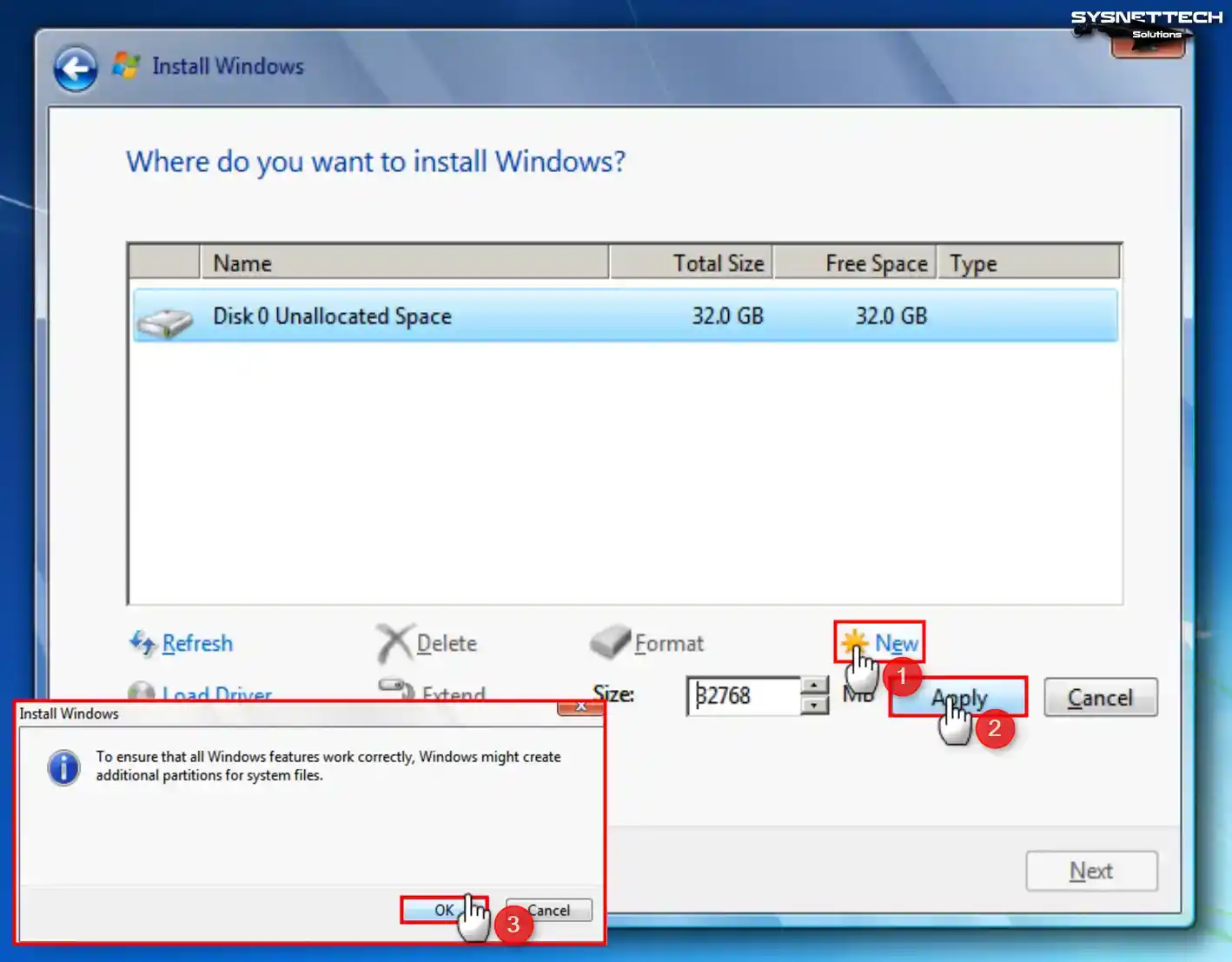Click the blue information icon in dialog
The image size is (1232, 962).
click(63, 768)
